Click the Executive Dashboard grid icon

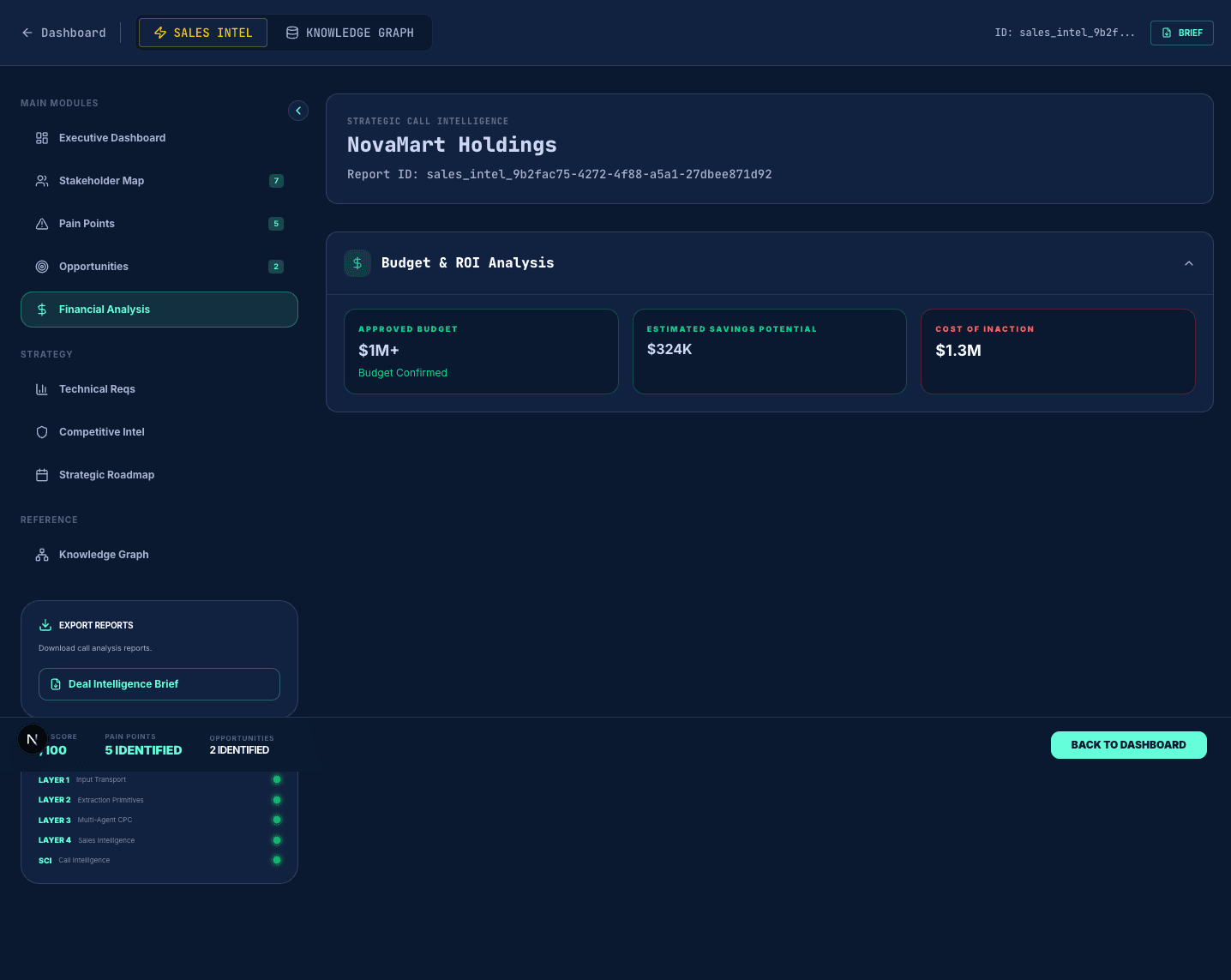(42, 138)
